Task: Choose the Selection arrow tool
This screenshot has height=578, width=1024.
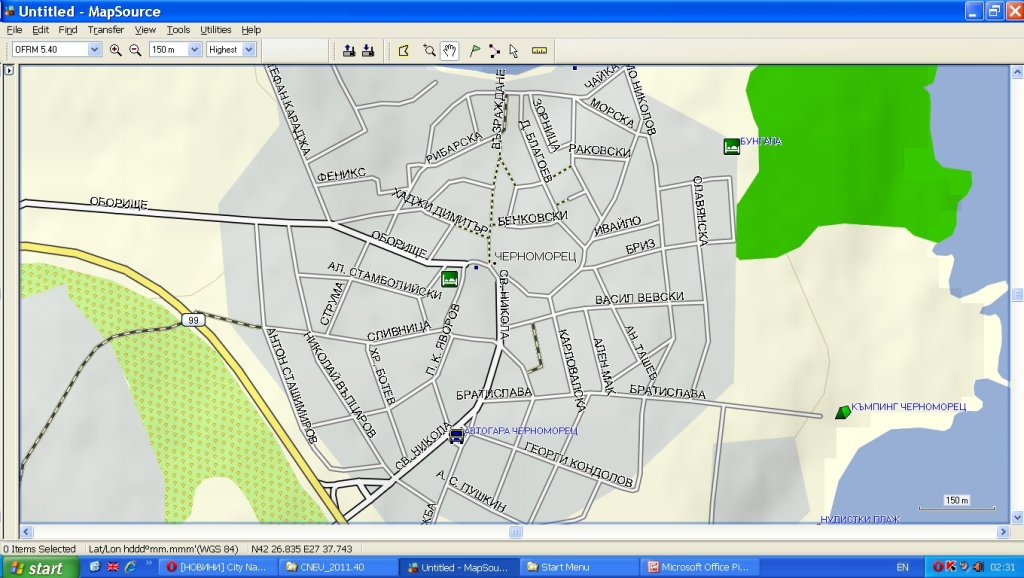Action: coord(513,49)
